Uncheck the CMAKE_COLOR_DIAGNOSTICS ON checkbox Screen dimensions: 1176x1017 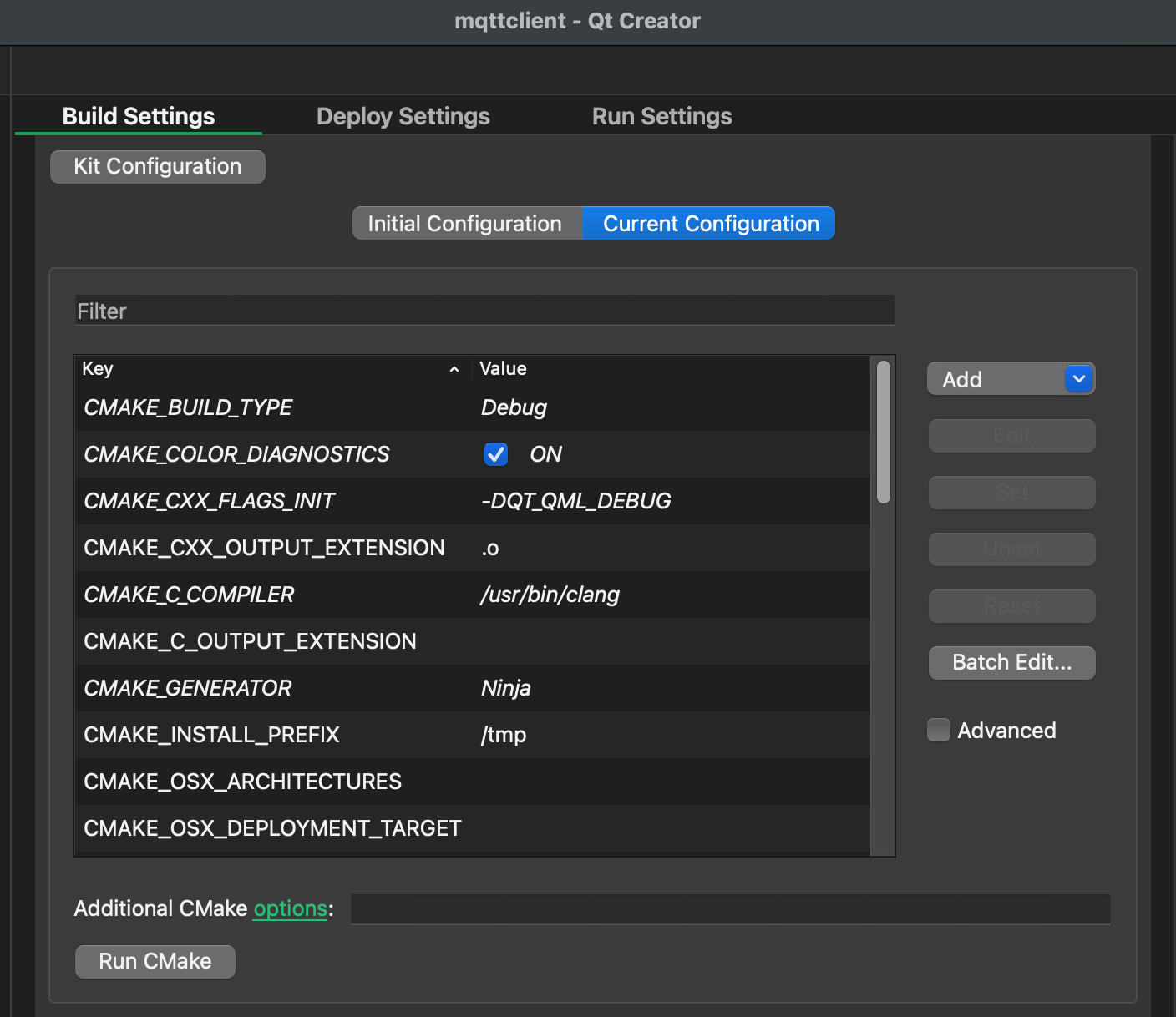tap(496, 454)
